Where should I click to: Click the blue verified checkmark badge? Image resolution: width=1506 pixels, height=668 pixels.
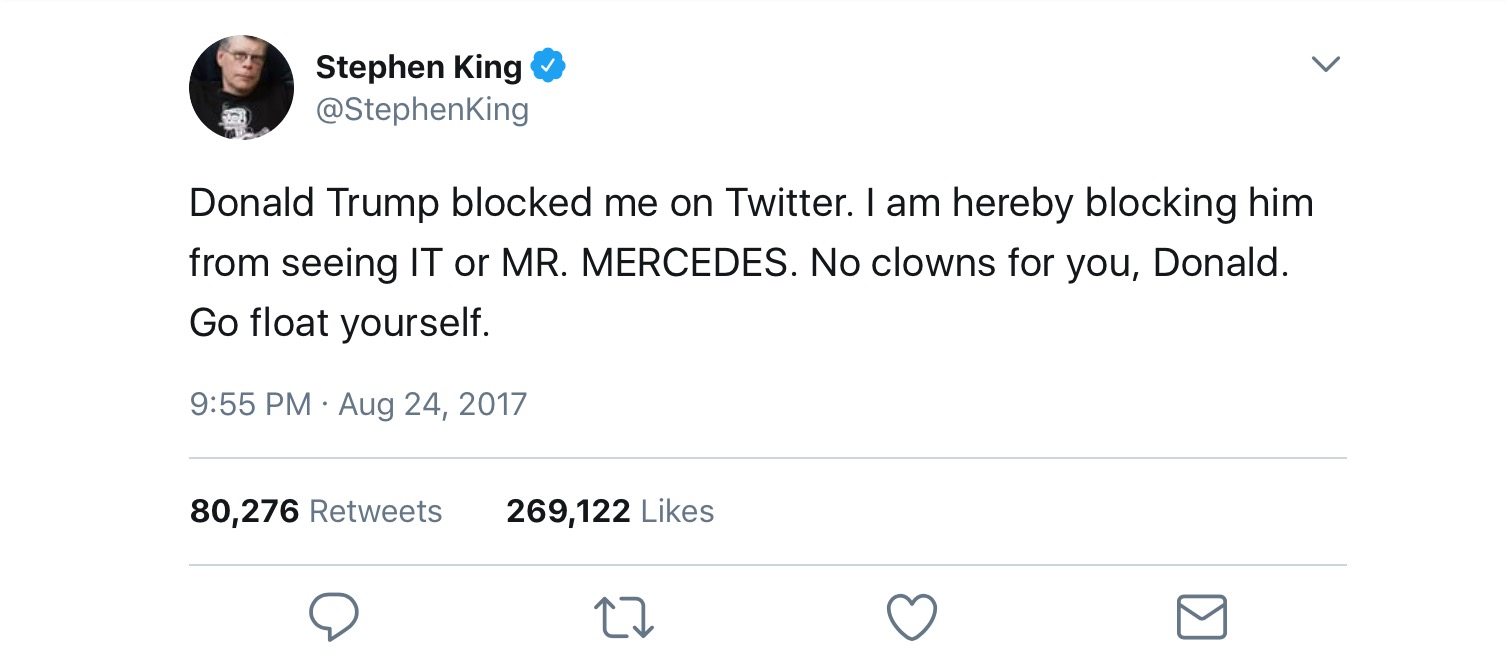[x=548, y=67]
